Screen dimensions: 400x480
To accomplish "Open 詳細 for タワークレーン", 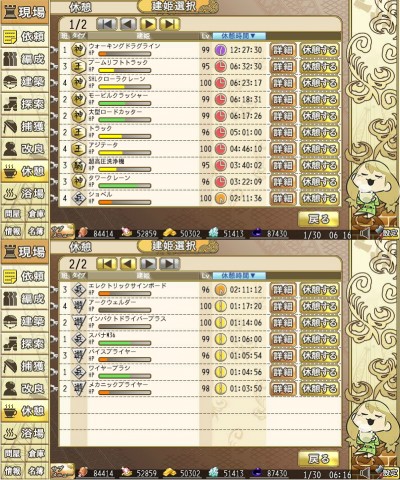I will [x=283, y=182].
